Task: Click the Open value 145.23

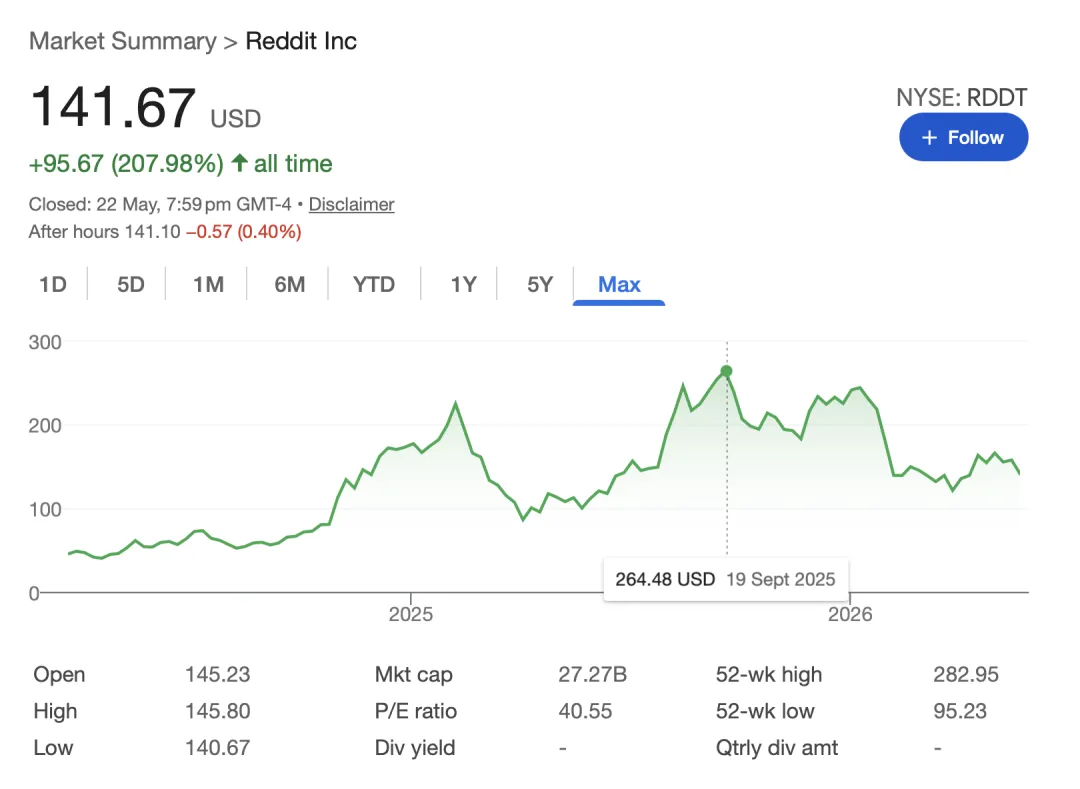Action: [x=217, y=674]
